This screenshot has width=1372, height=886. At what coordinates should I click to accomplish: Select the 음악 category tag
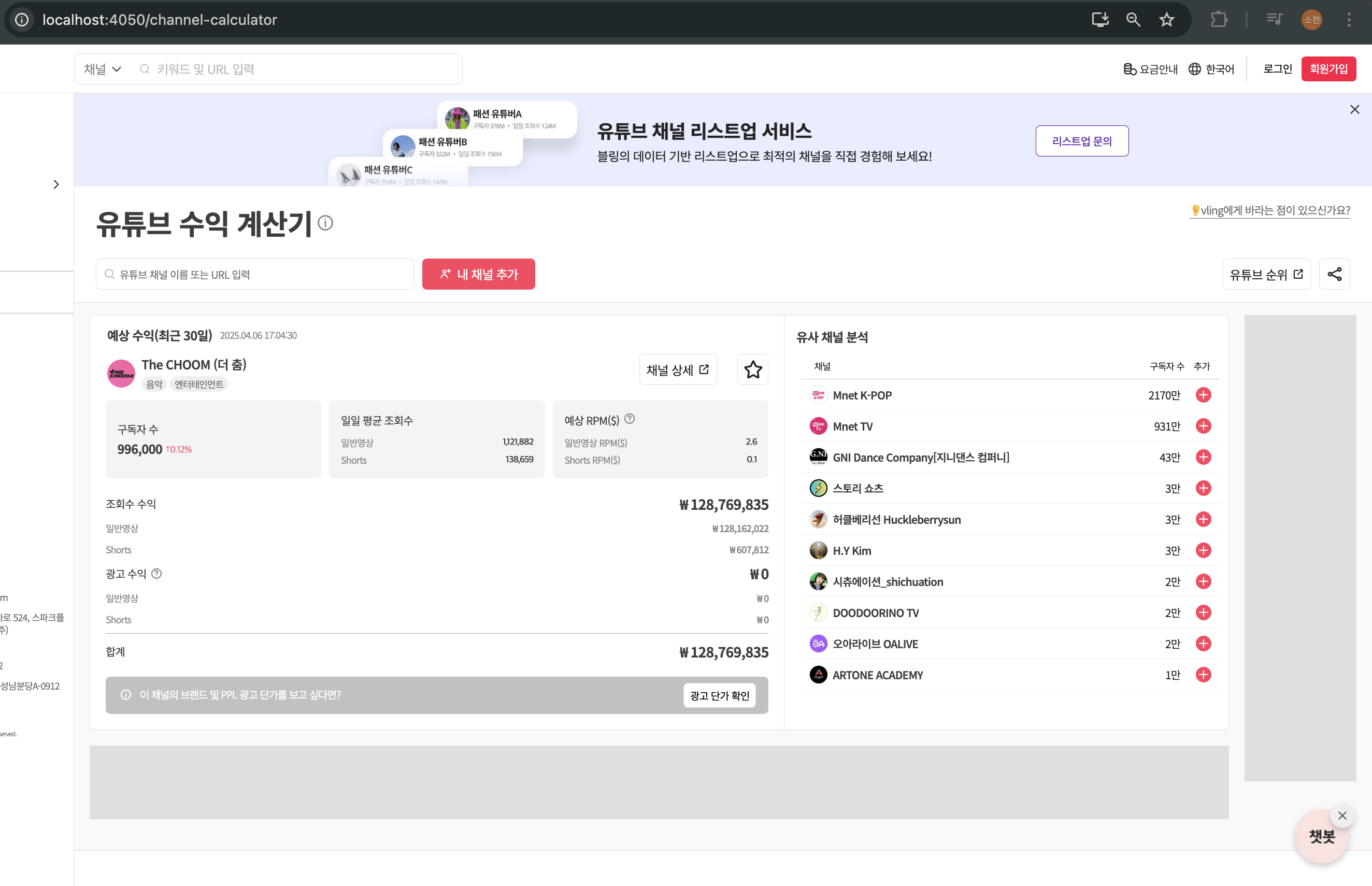(154, 384)
